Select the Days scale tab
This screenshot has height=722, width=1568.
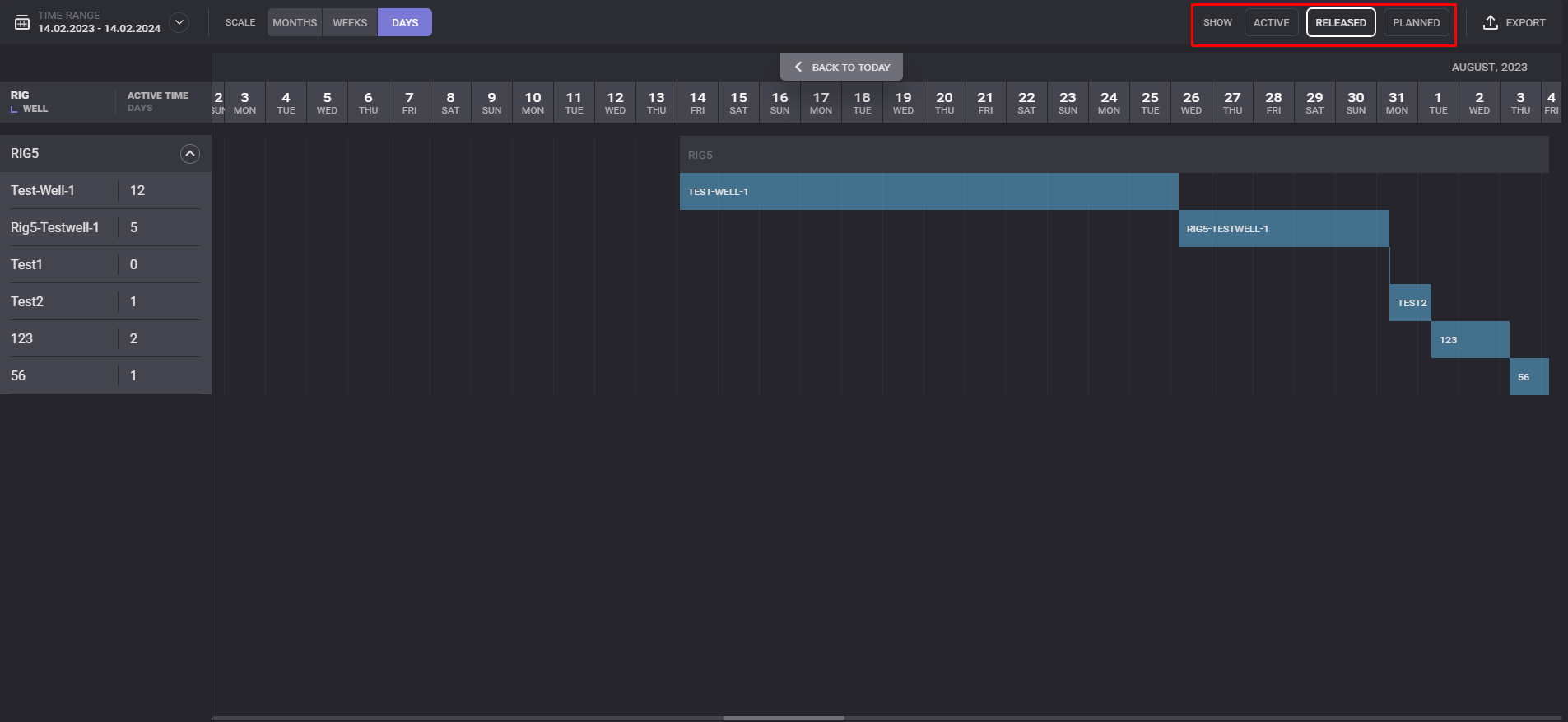pyautogui.click(x=405, y=22)
